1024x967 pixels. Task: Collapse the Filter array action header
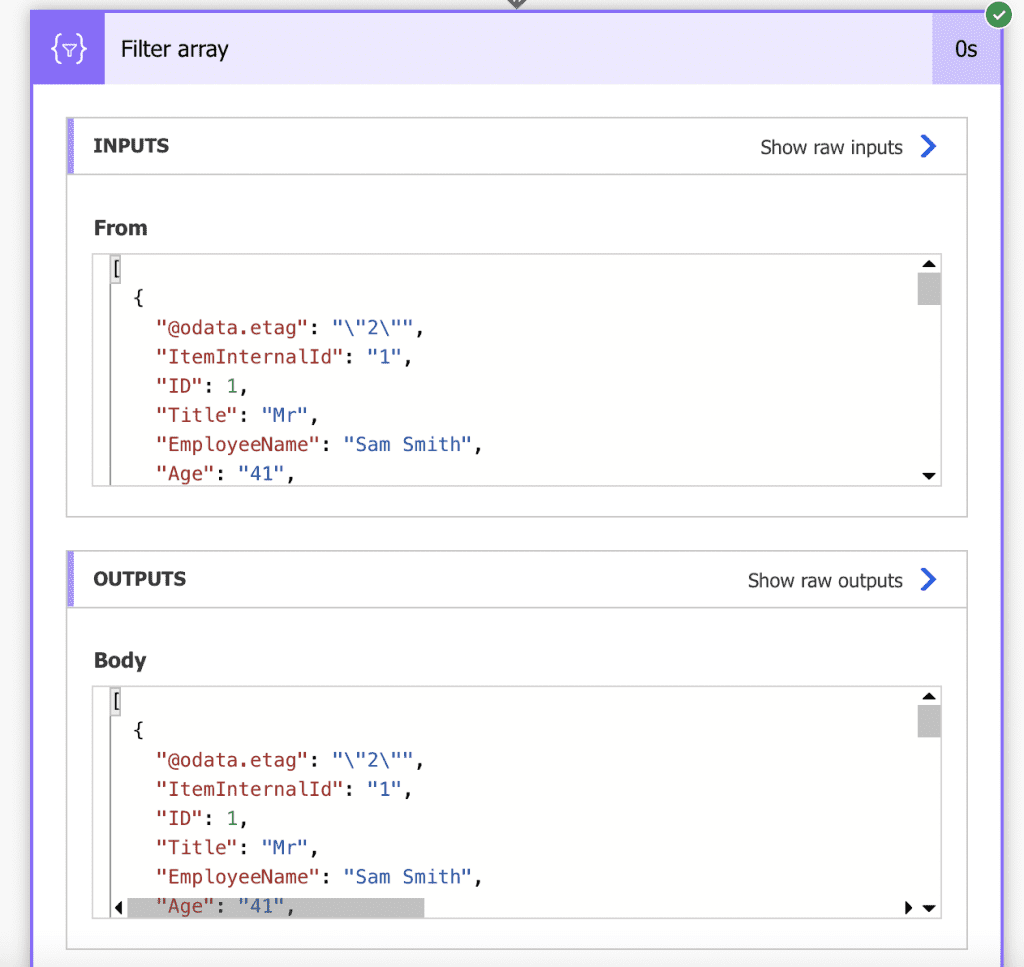click(518, 49)
